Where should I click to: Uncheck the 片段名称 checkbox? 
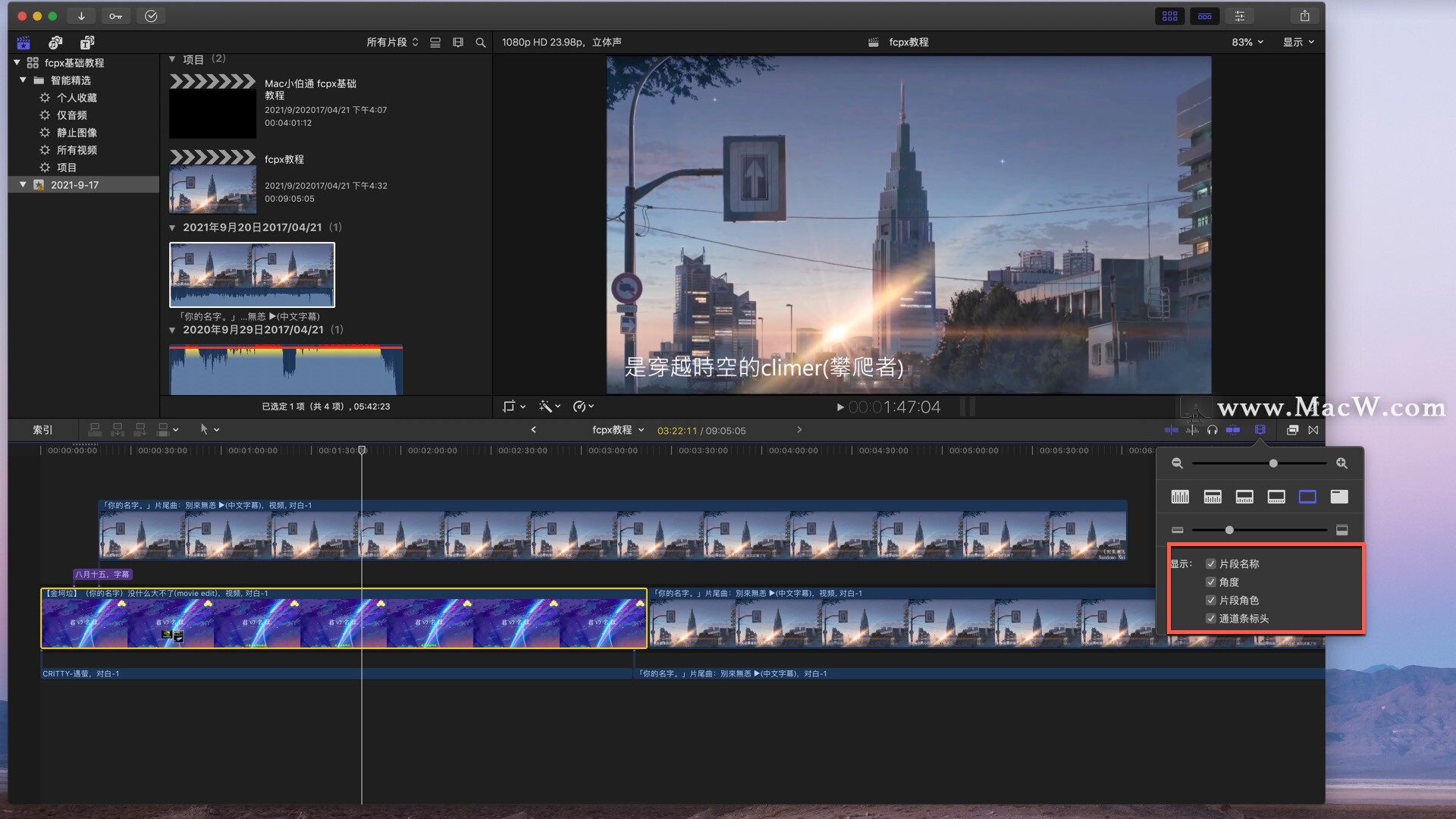click(x=1211, y=563)
